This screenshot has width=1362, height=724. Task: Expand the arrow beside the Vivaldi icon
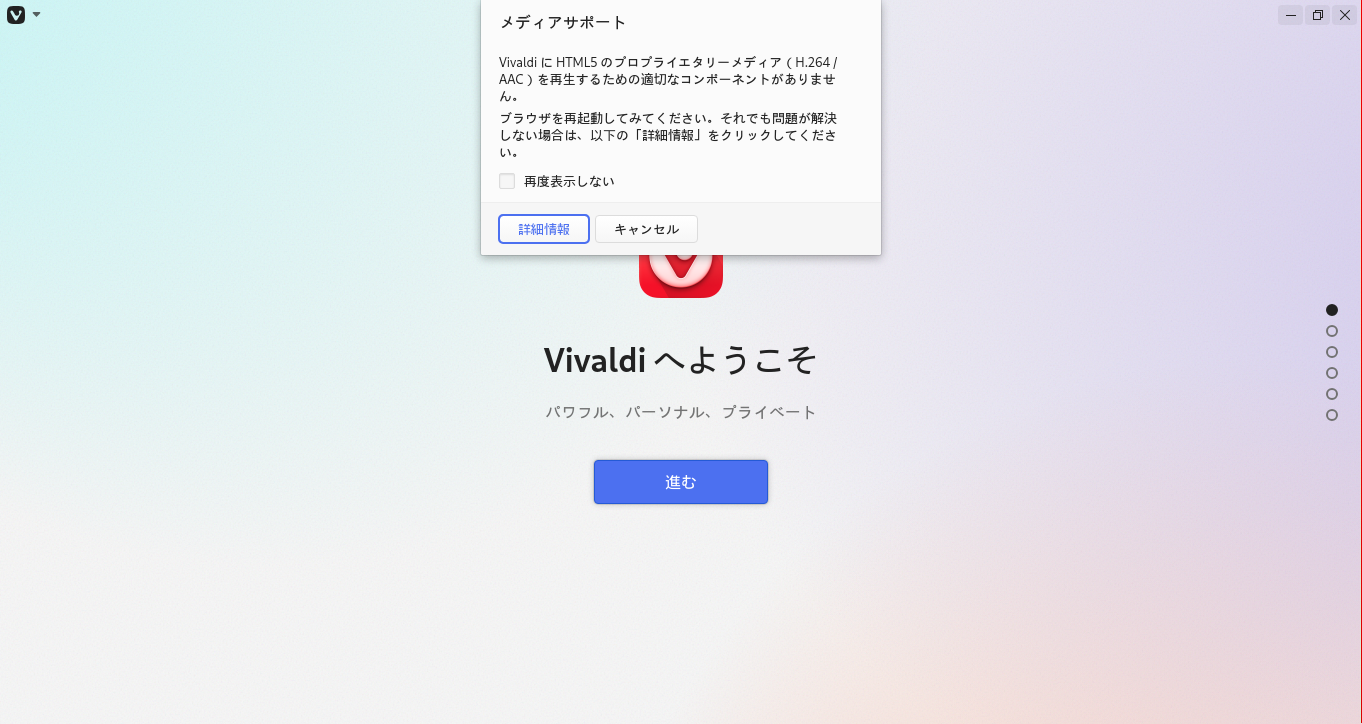37,15
